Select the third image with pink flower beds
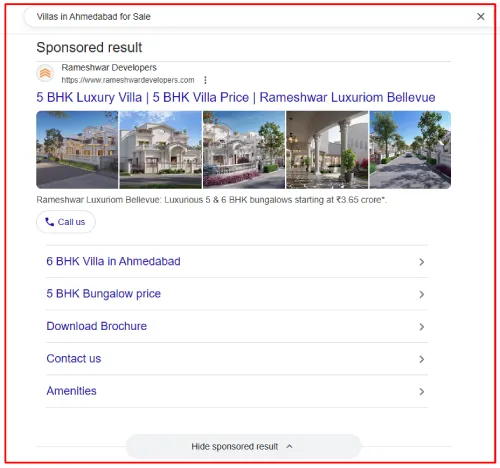This screenshot has width=500, height=468. (x=244, y=150)
